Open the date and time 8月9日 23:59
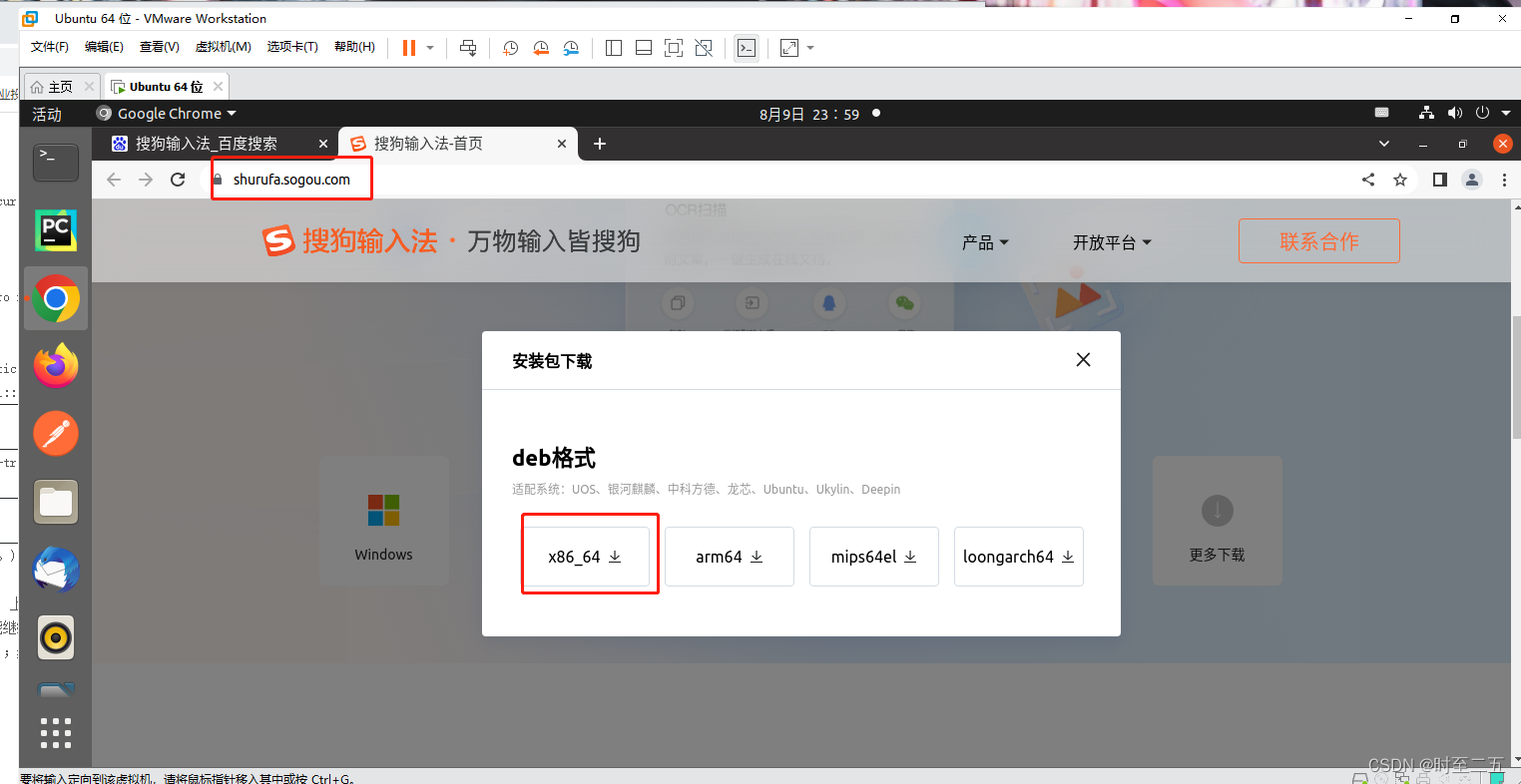The width and height of the screenshot is (1521, 784). 809,114
